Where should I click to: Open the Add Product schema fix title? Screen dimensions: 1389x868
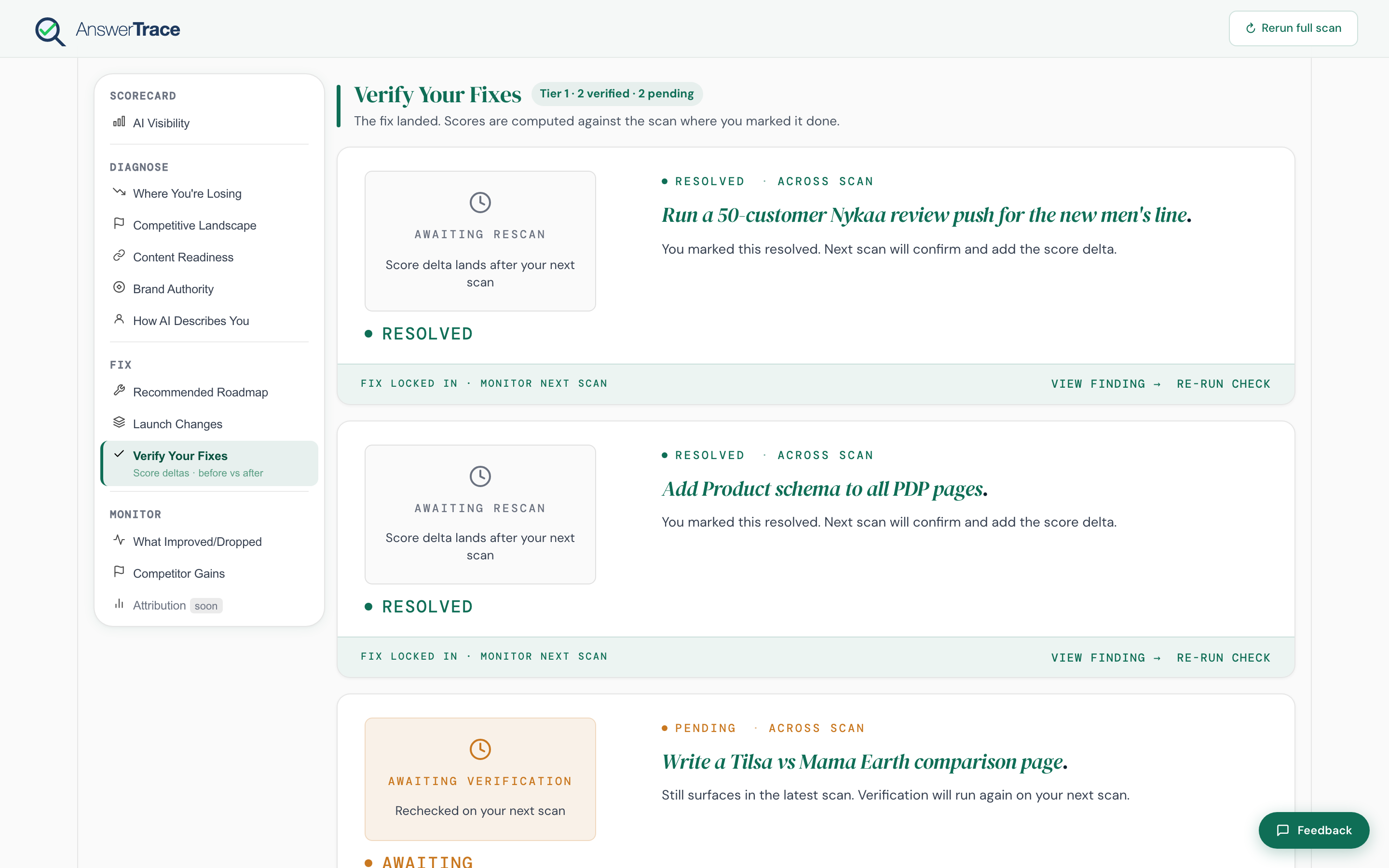click(824, 489)
